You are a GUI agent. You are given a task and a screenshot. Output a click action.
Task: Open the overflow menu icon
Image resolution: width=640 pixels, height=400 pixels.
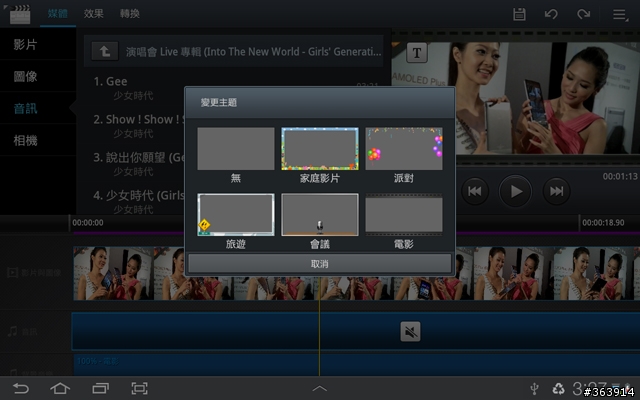coord(620,15)
